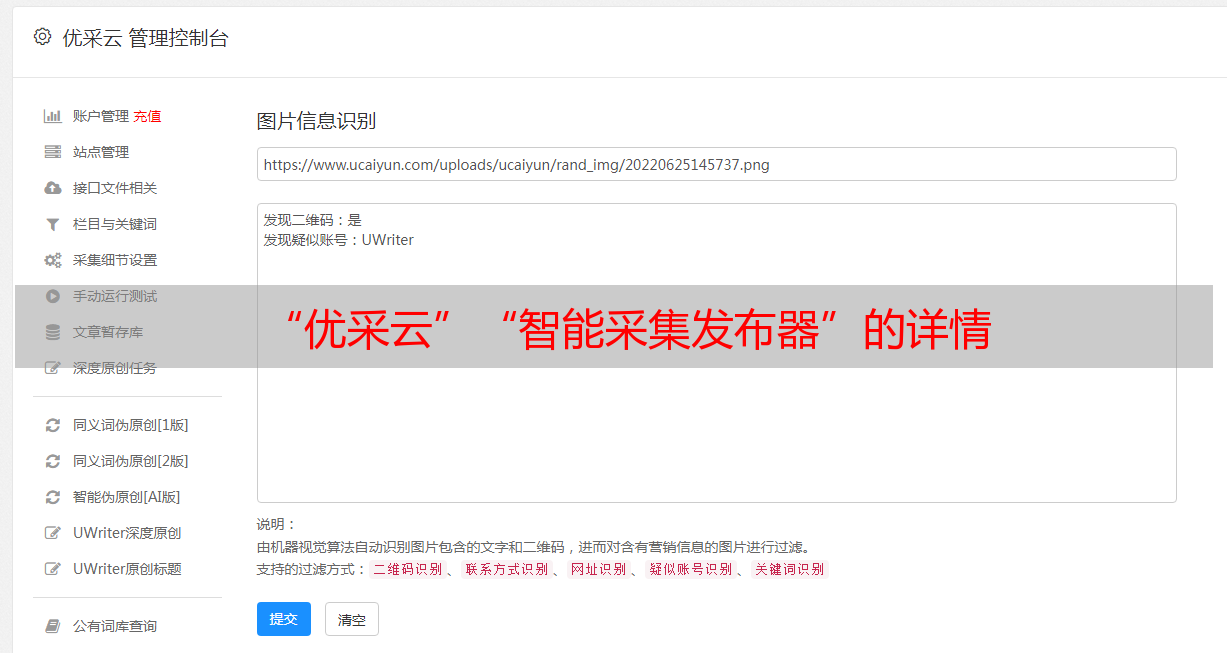The width and height of the screenshot is (1227, 653).
Task: Click the refresh icon for 智能伪原创[AI版]
Action: click(x=53, y=497)
